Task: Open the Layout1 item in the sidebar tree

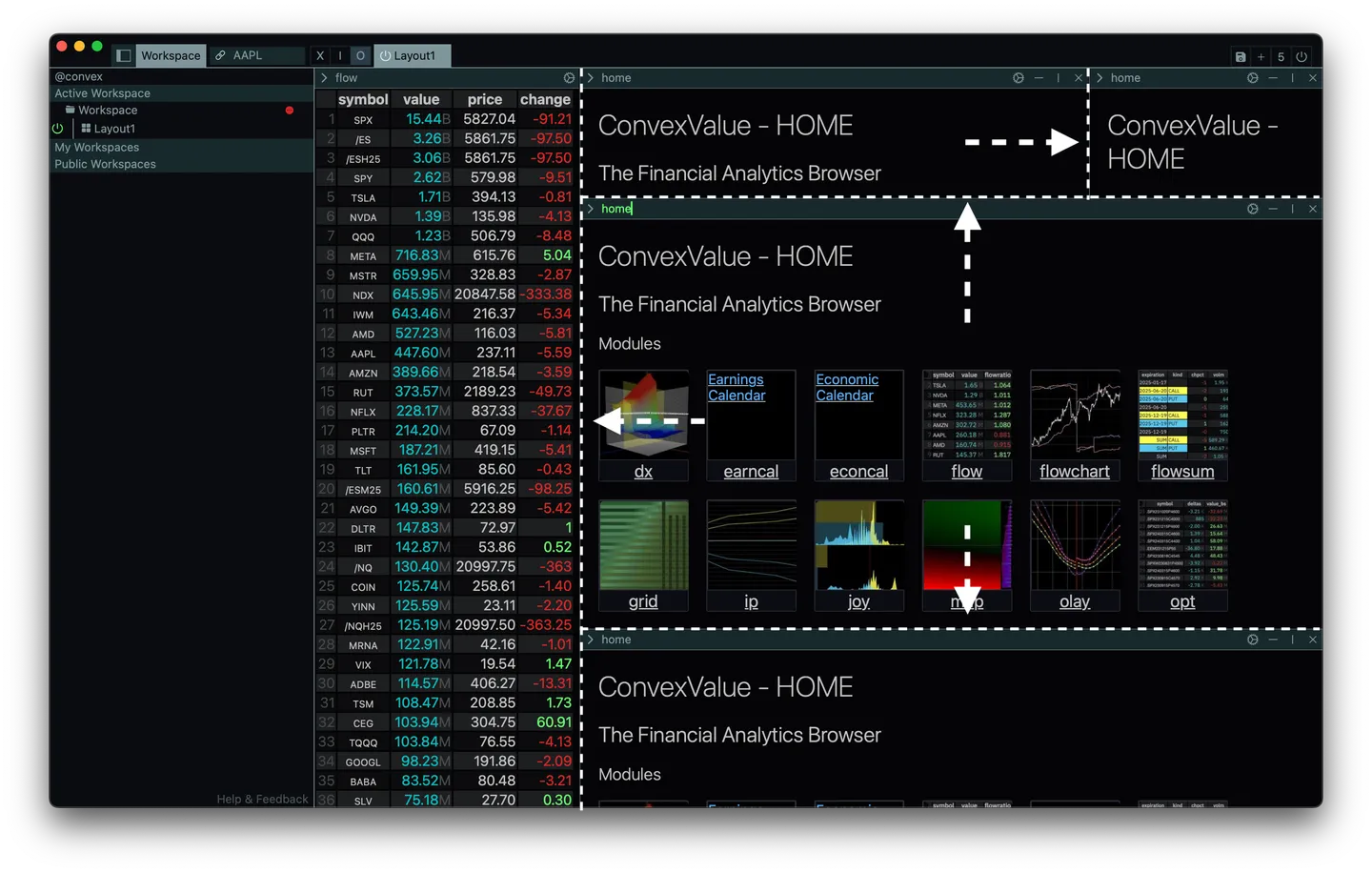Action: click(x=114, y=129)
